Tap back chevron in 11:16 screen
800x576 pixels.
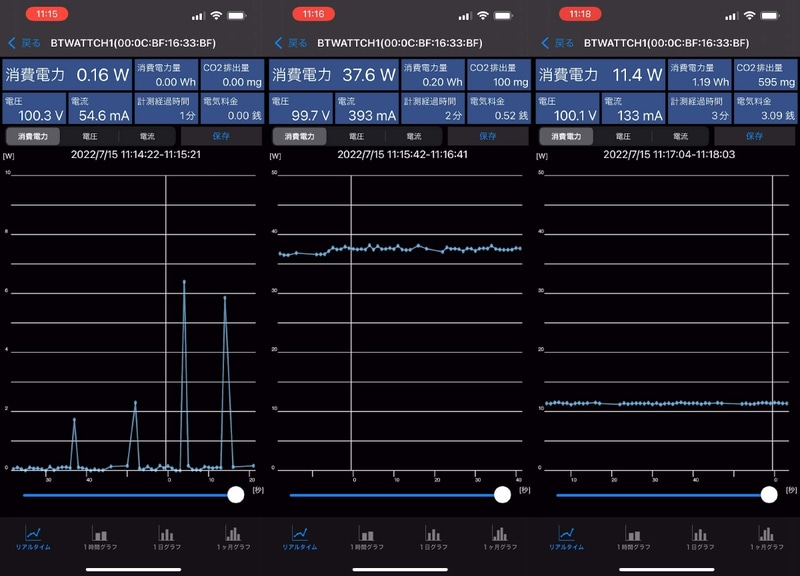click(278, 43)
